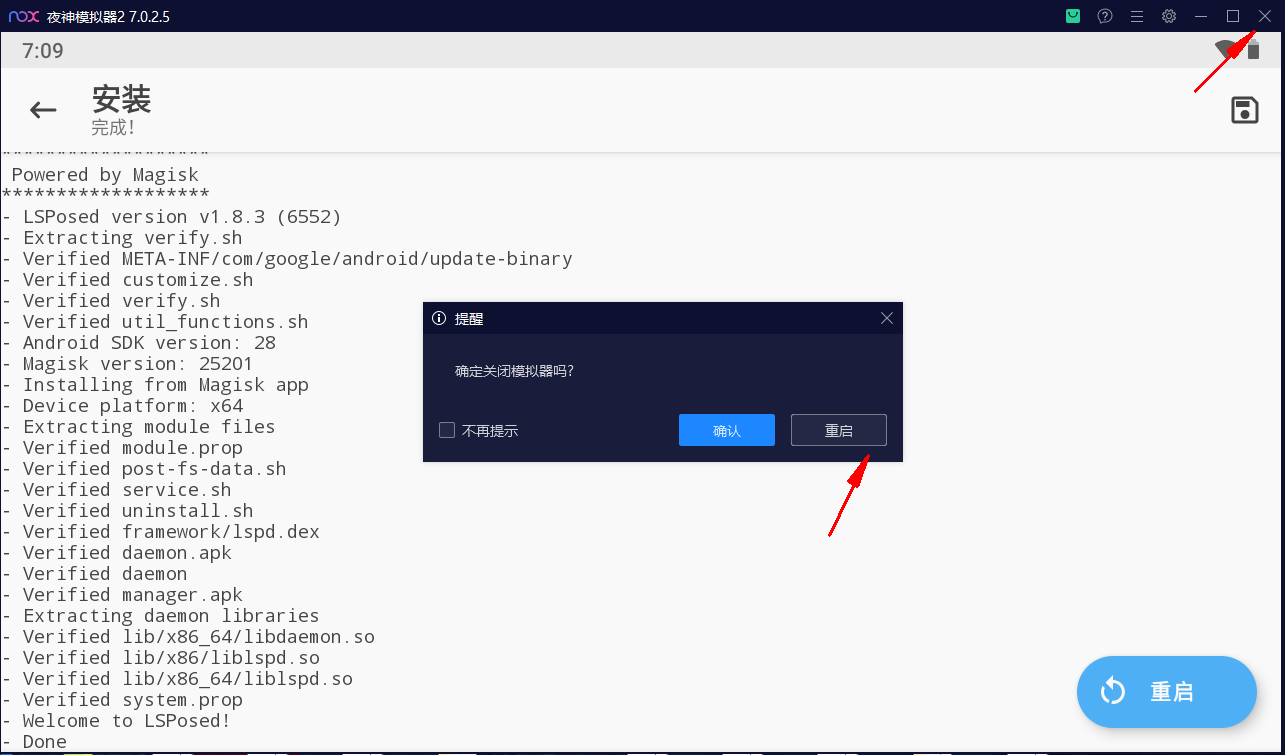Image resolution: width=1285 pixels, height=755 pixels.
Task: Click the info icon in dialog title
Action: [x=438, y=318]
